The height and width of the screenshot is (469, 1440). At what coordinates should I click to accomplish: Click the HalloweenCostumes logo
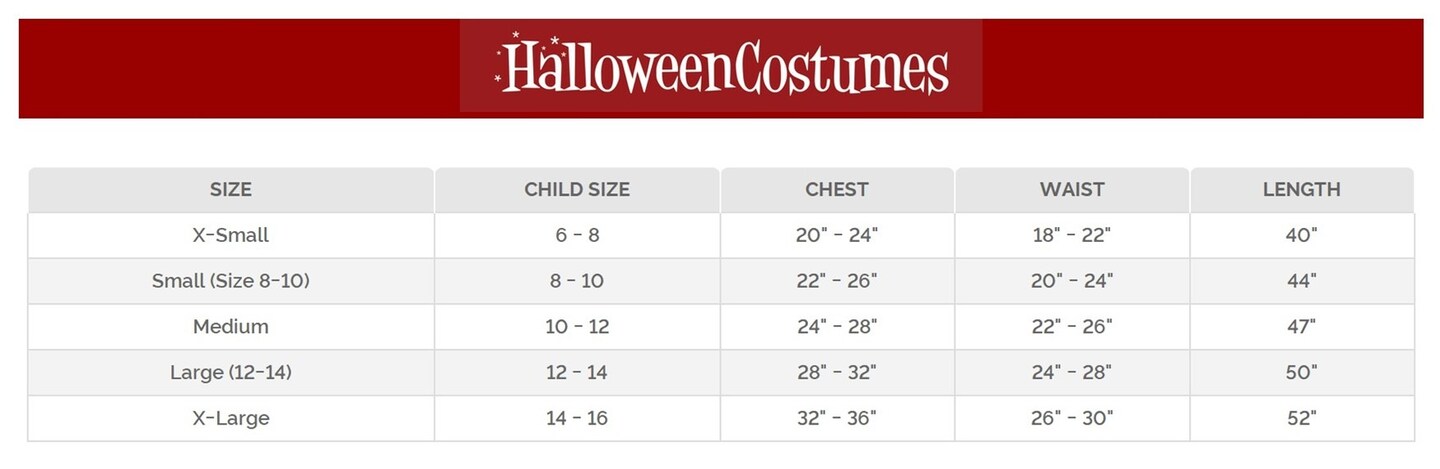721,67
